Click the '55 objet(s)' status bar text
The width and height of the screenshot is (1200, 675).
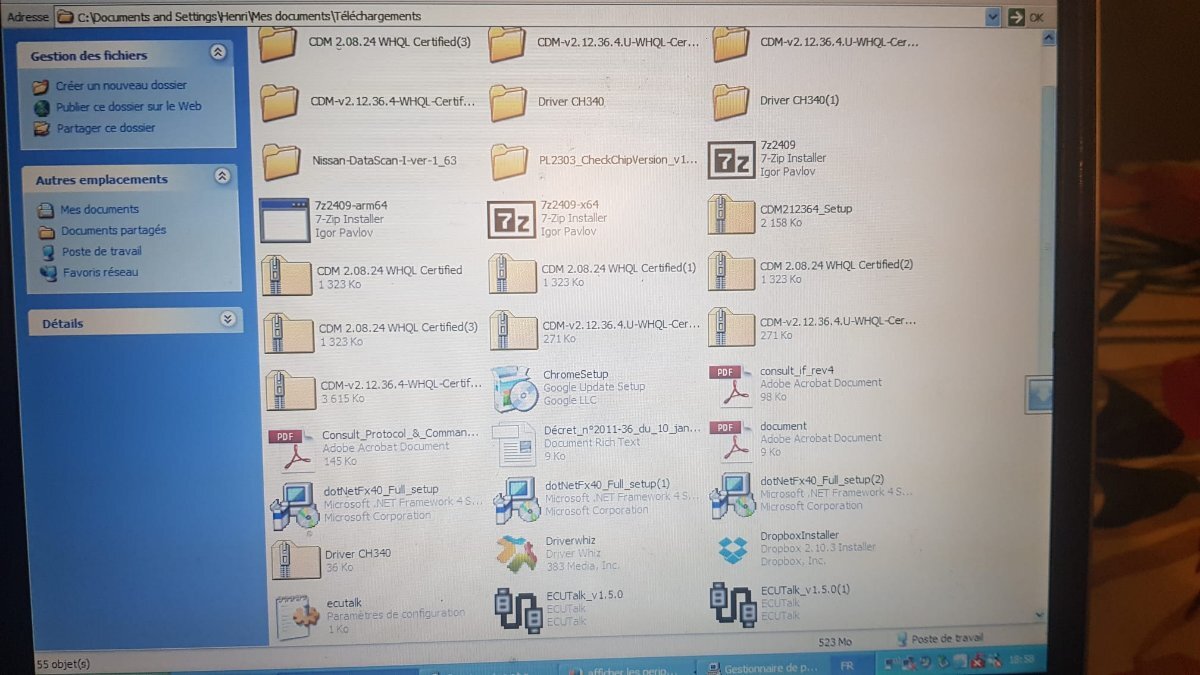(63, 664)
